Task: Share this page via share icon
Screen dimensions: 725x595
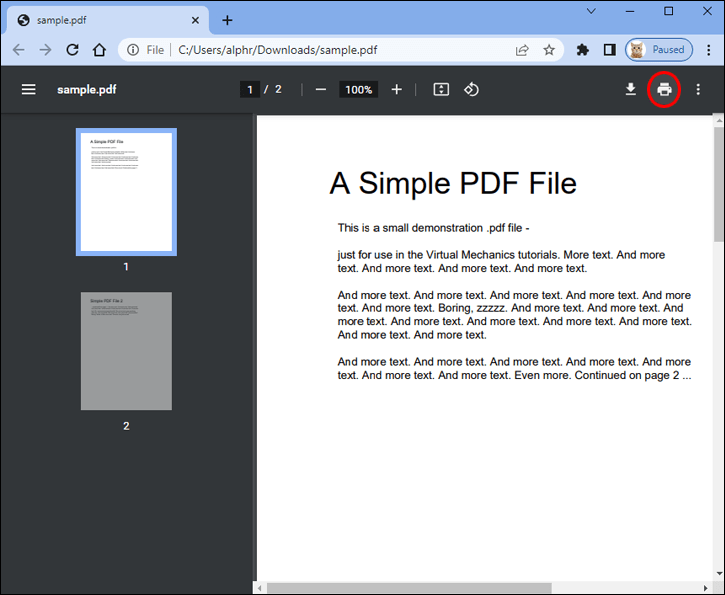Action: click(522, 50)
